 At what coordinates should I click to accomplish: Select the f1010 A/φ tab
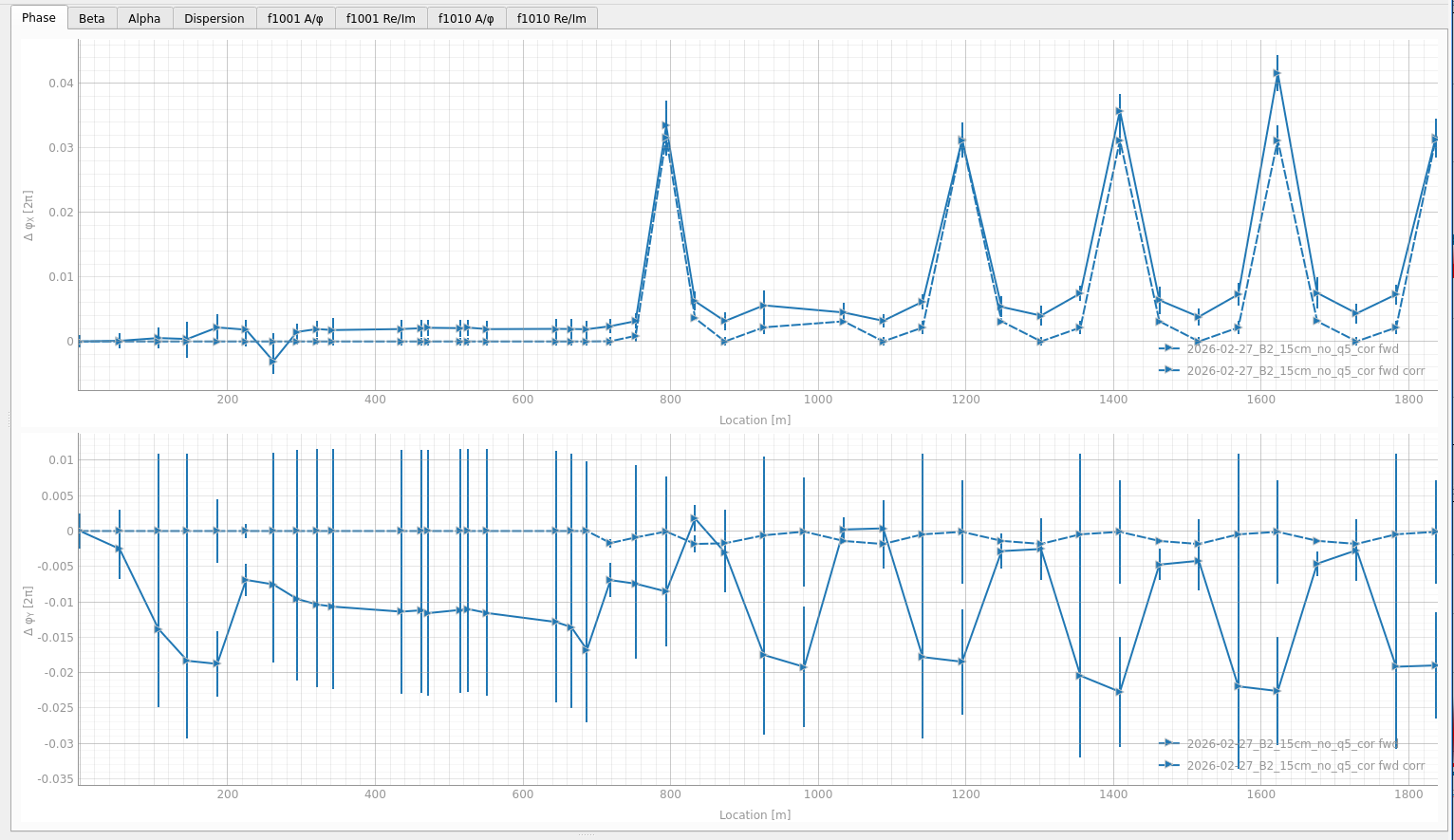[466, 18]
